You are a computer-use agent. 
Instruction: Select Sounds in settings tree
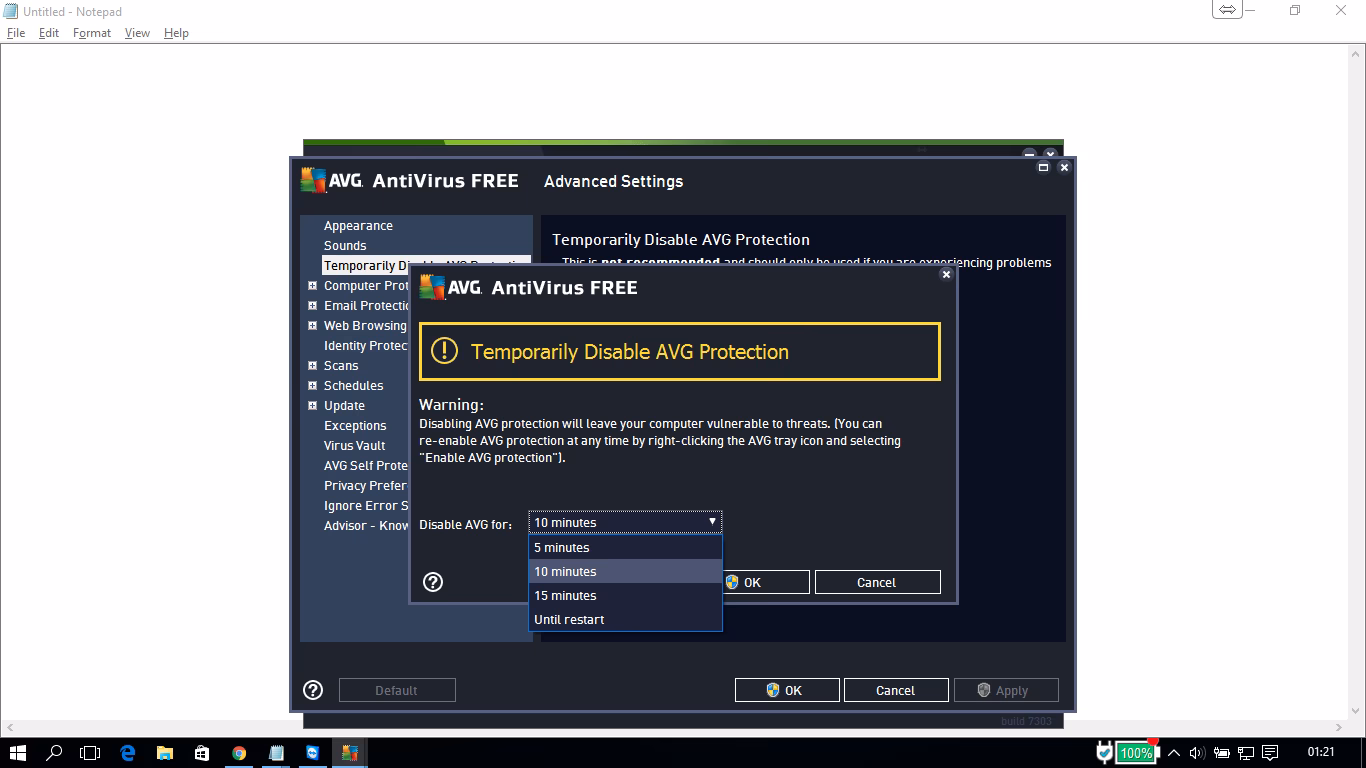[345, 246]
